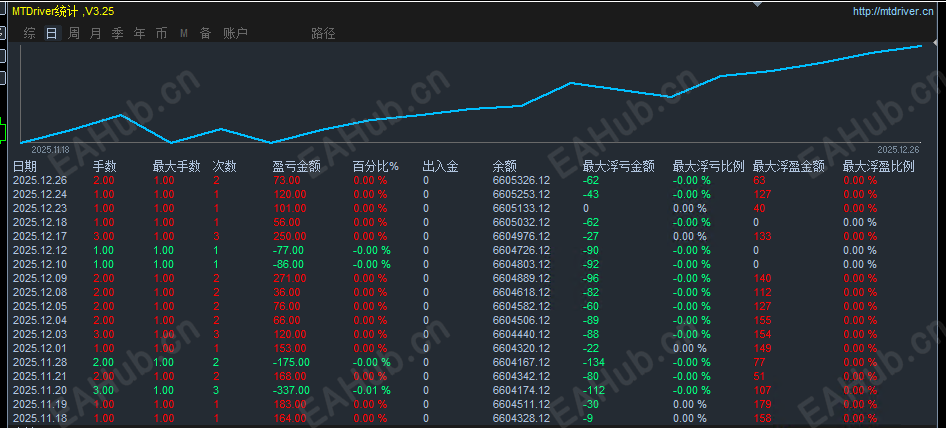Image resolution: width=946 pixels, height=428 pixels.
Task: Click the 最大浮盈比例 column header
Action: click(x=878, y=167)
